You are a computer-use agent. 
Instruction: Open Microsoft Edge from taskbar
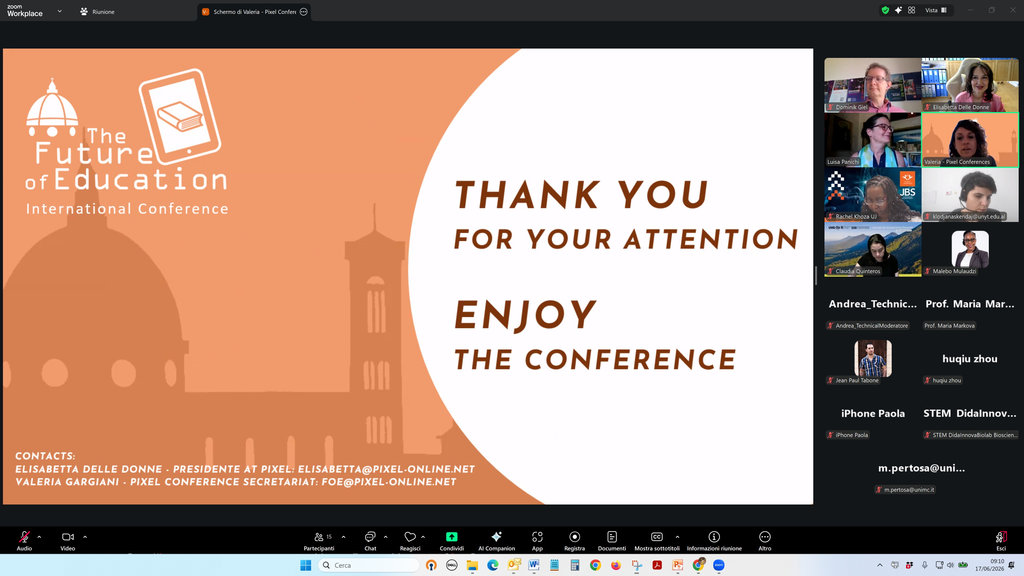(x=492, y=565)
